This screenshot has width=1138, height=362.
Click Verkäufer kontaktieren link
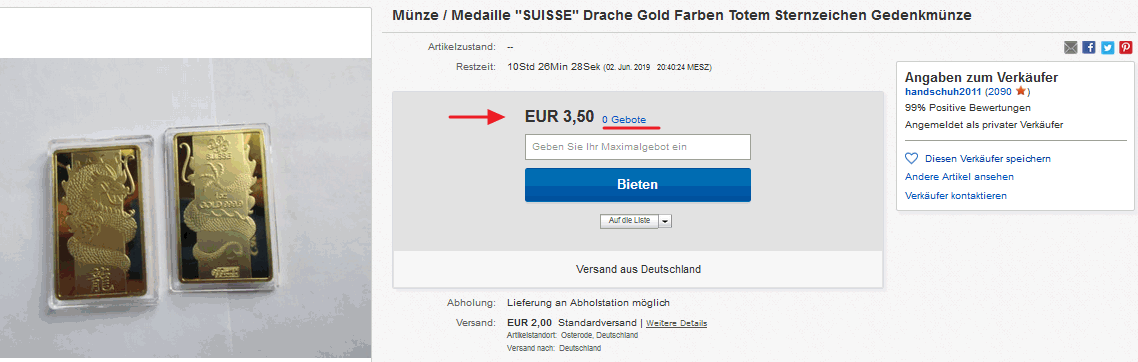pos(956,195)
